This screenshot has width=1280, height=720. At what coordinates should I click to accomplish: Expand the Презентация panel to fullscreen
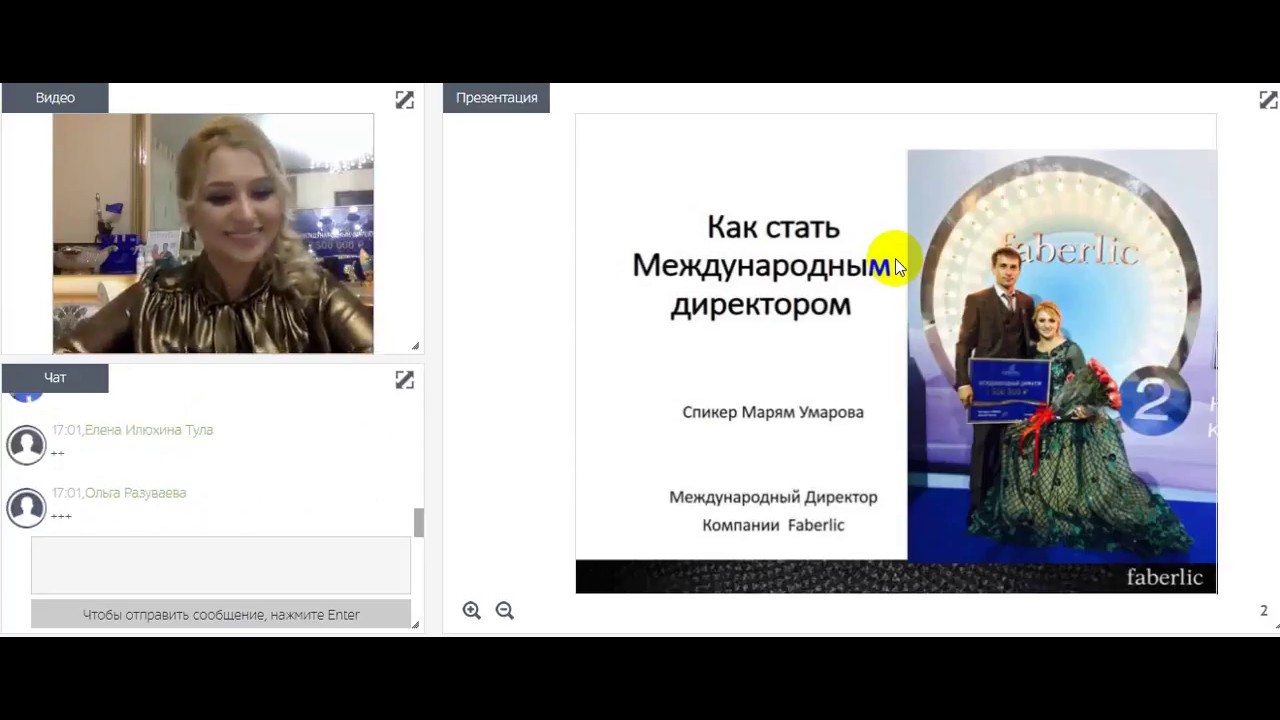1268,99
